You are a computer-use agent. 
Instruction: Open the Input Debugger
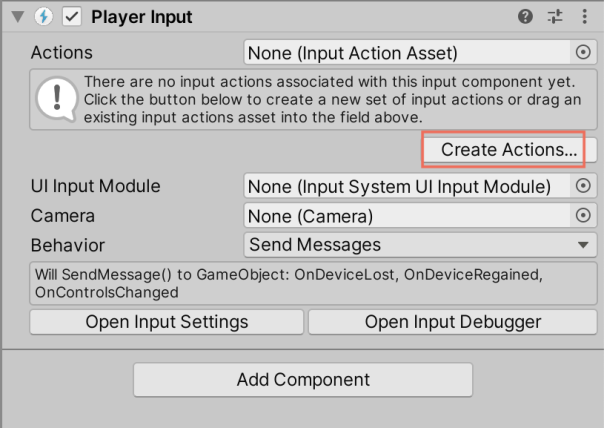(x=453, y=322)
